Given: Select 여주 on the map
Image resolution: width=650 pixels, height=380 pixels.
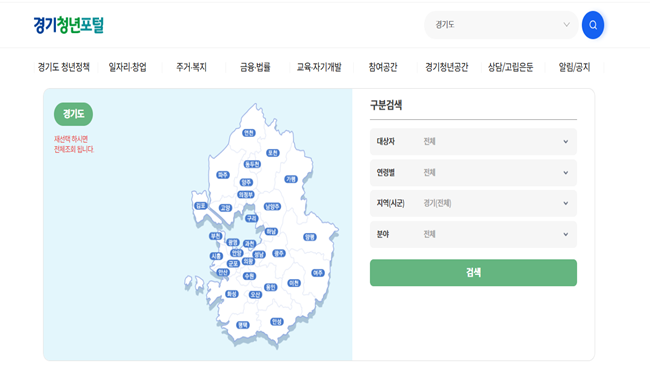Looking at the screenshot, I should point(318,273).
